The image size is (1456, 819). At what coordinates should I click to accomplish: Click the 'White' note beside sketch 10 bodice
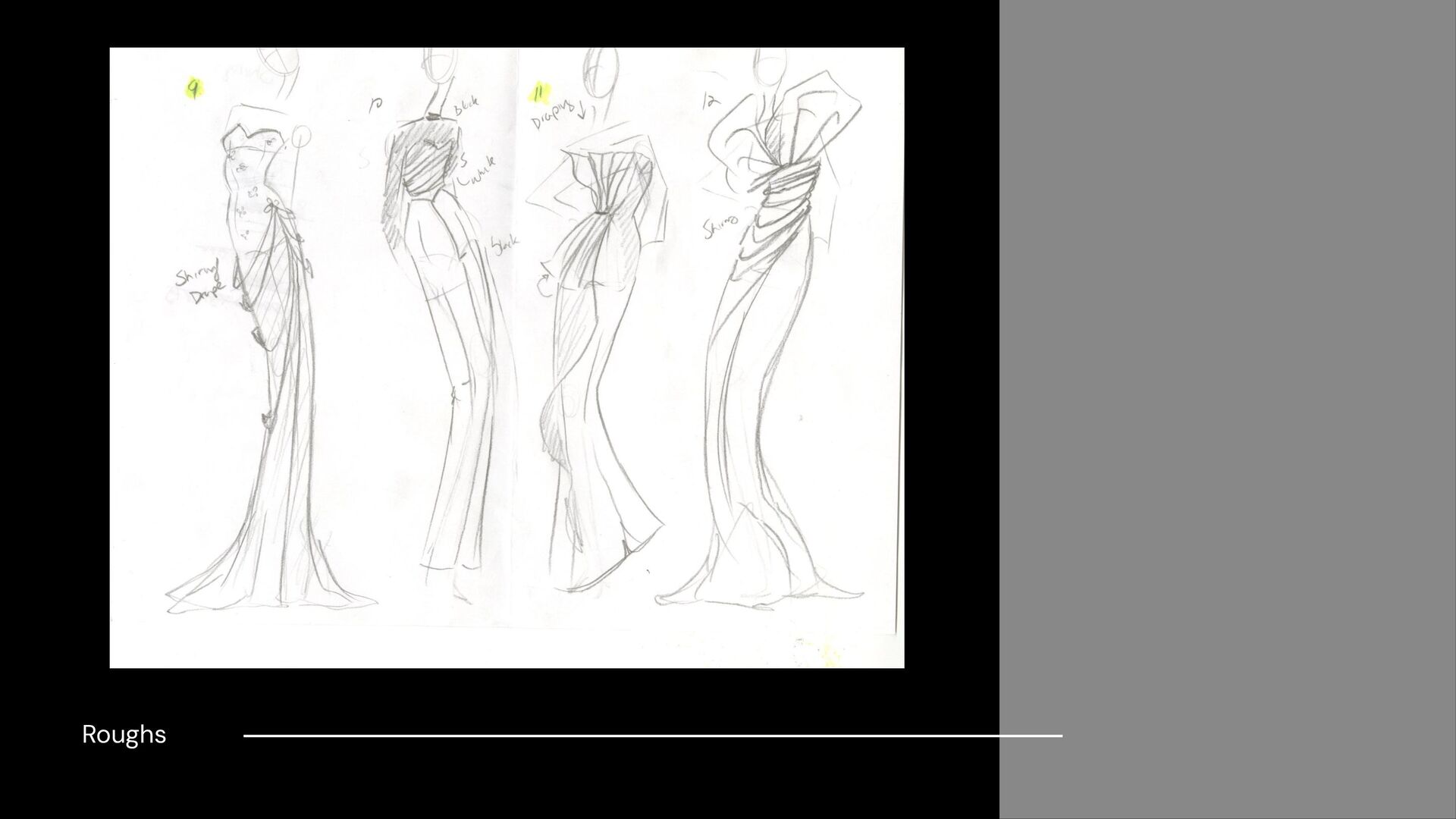coord(476,173)
